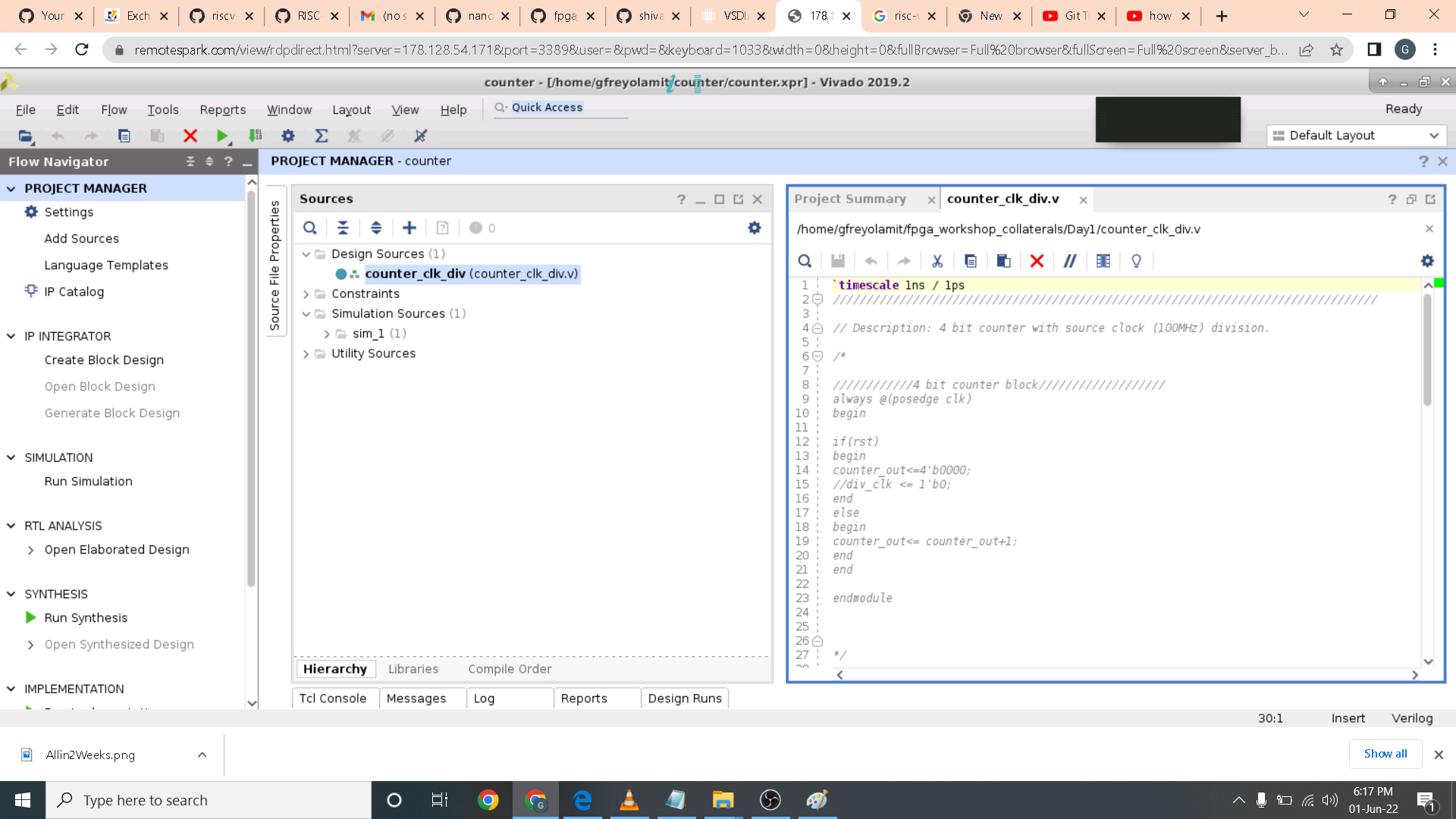The height and width of the screenshot is (819, 1456).
Task: Expand the Constraints folder
Action: pyautogui.click(x=306, y=294)
